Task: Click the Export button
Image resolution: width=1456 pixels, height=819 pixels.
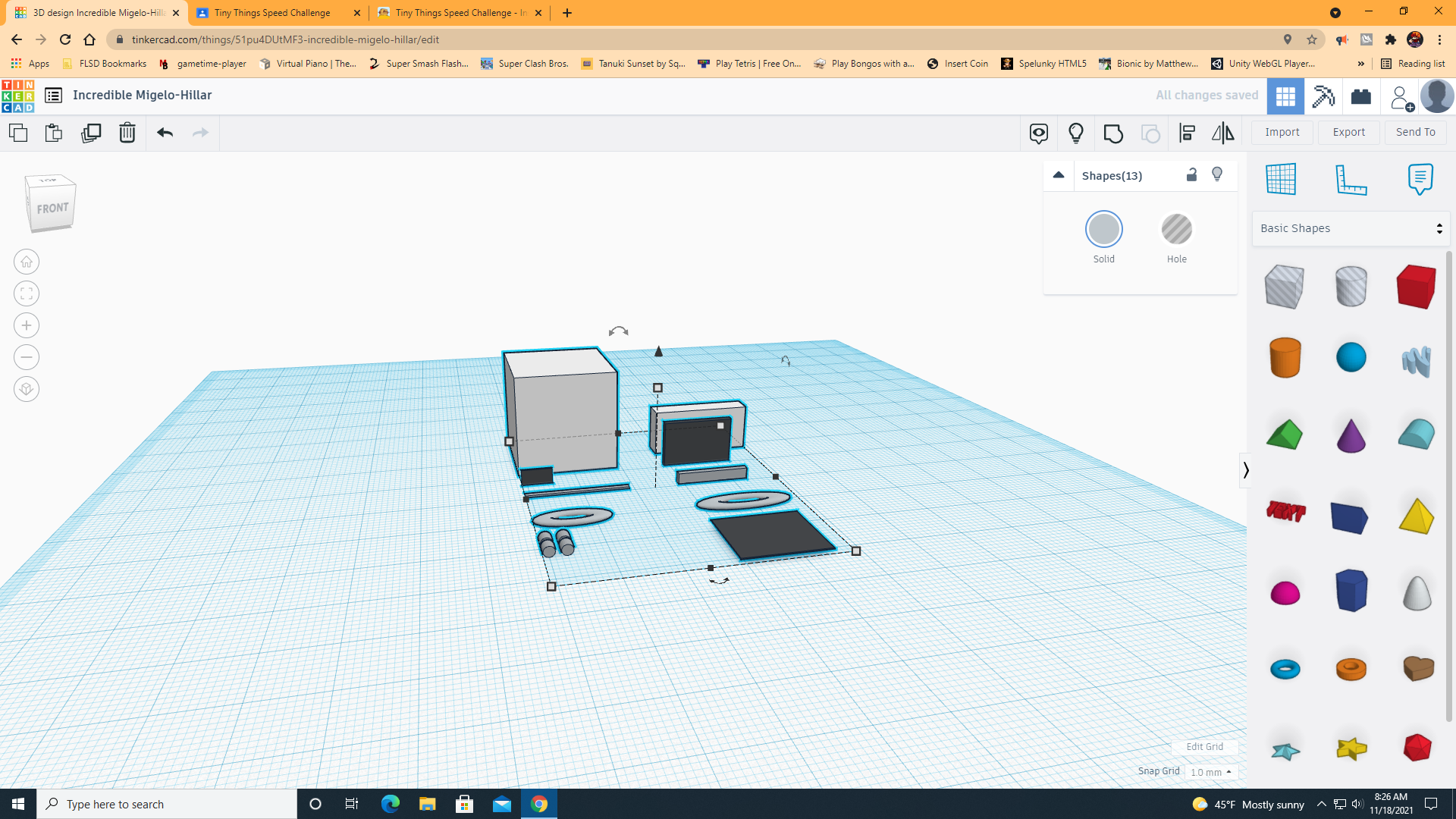Action: 1348,132
